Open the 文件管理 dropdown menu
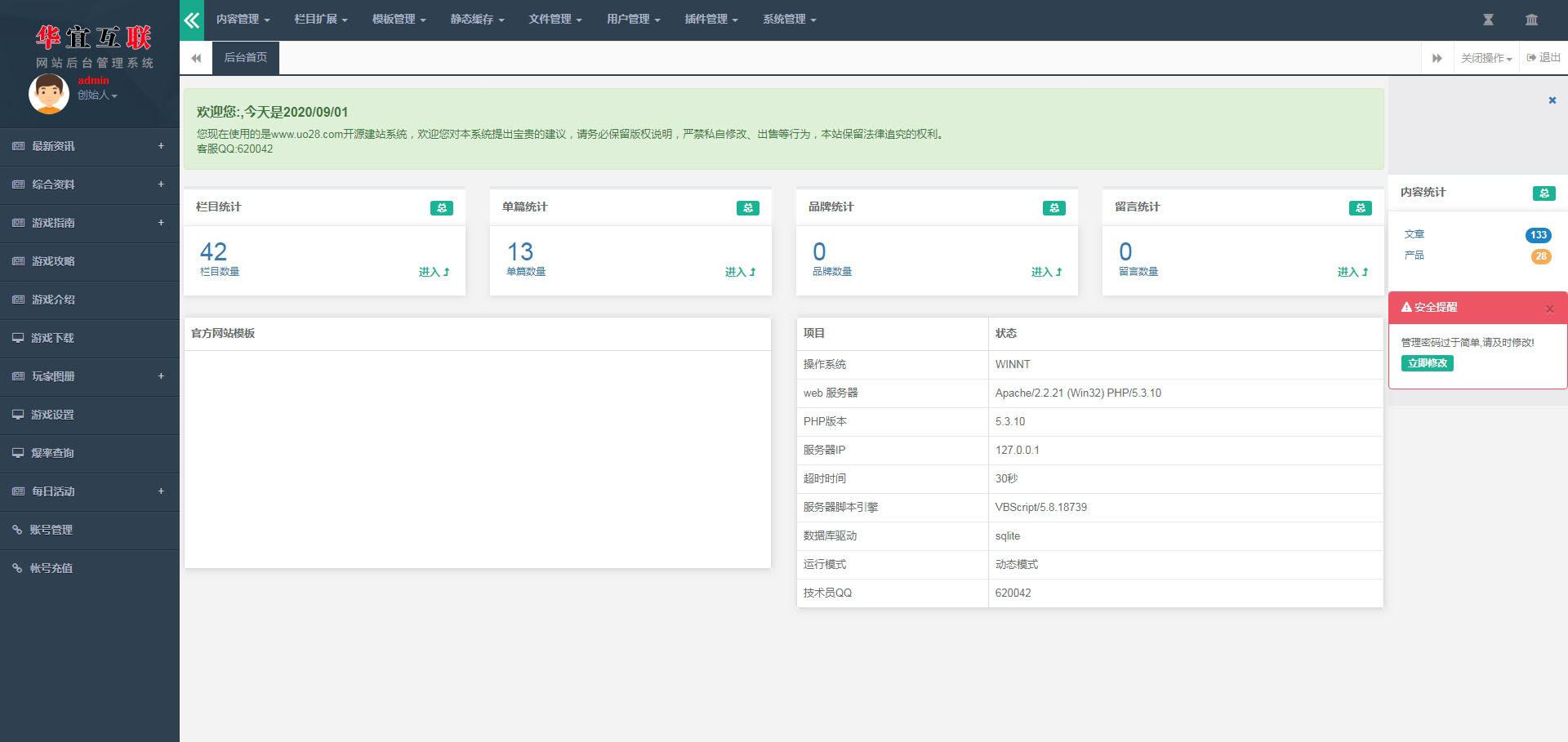Viewport: 1568px width, 742px height. click(555, 20)
